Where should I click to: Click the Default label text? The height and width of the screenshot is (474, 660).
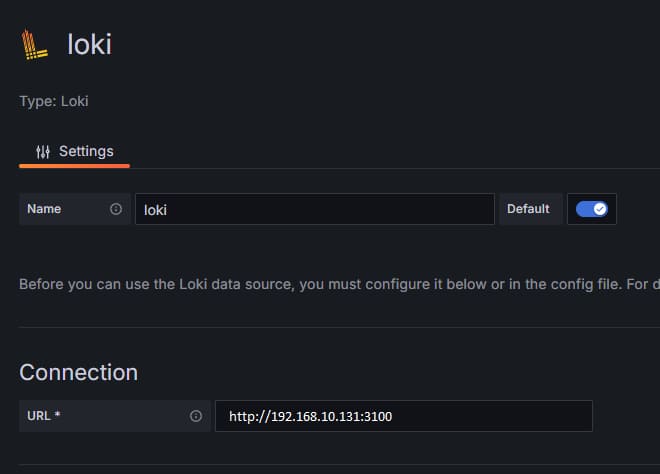click(528, 209)
